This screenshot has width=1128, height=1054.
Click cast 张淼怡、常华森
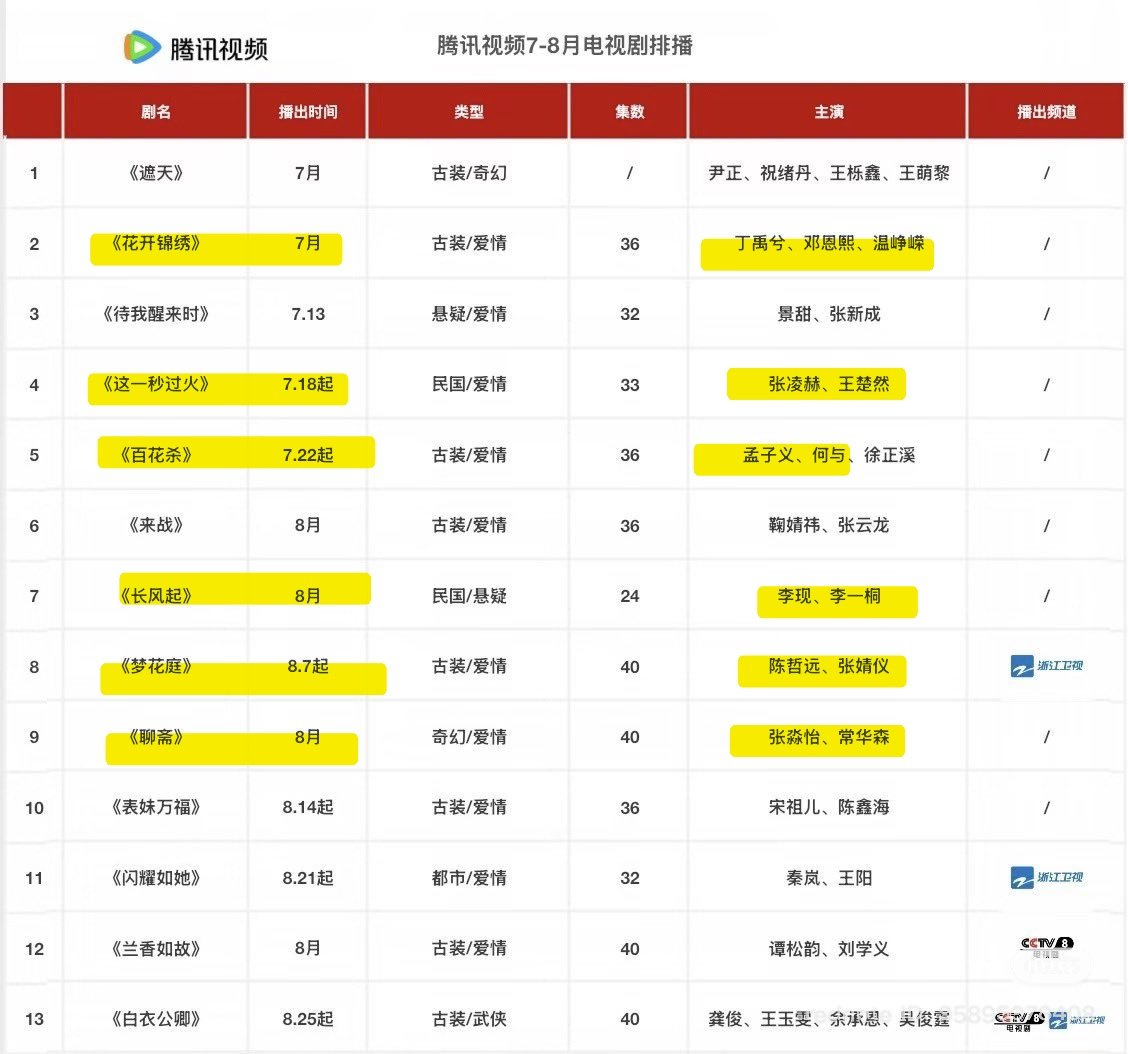(829, 737)
